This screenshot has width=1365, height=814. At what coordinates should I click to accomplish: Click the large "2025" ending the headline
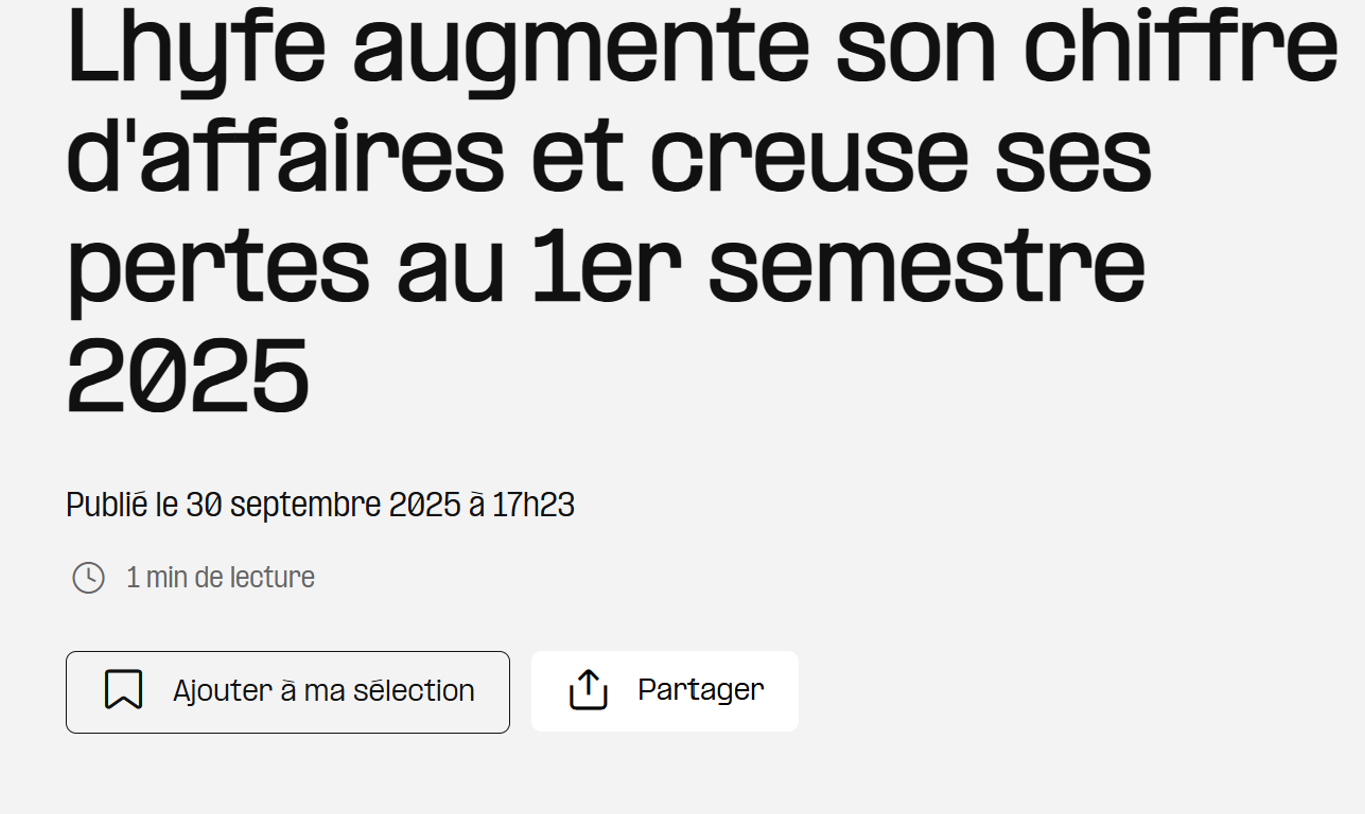188,378
